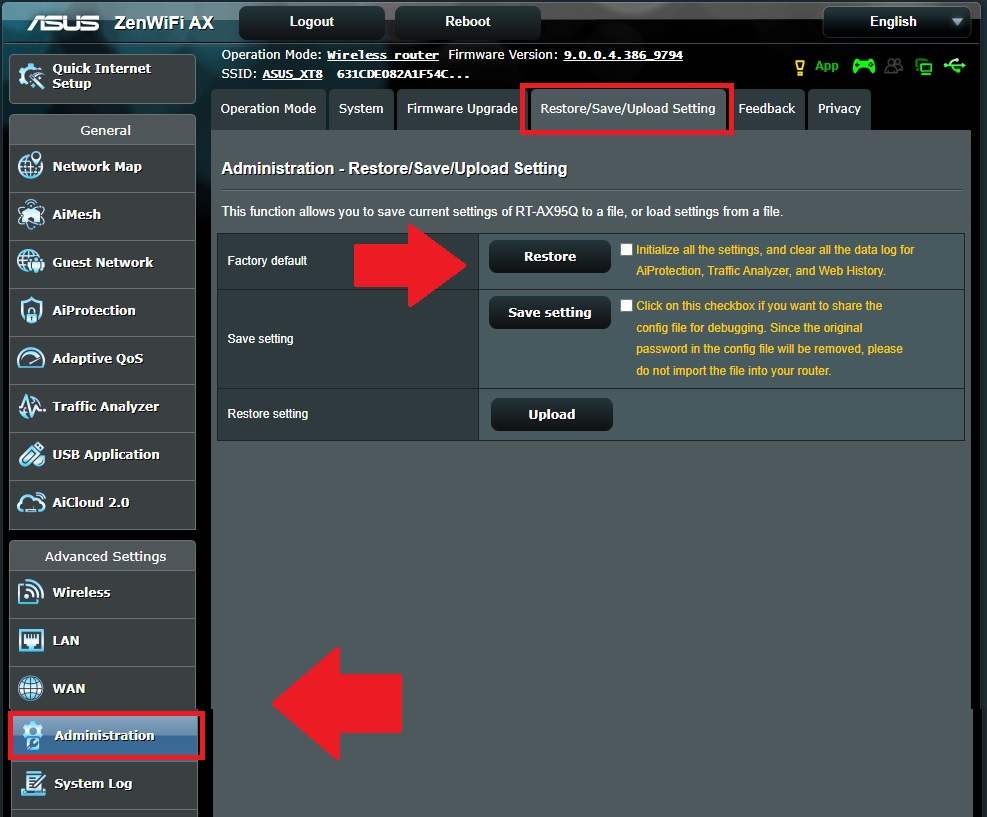Click the Restore setting row label
This screenshot has width=987, height=817.
click(268, 414)
